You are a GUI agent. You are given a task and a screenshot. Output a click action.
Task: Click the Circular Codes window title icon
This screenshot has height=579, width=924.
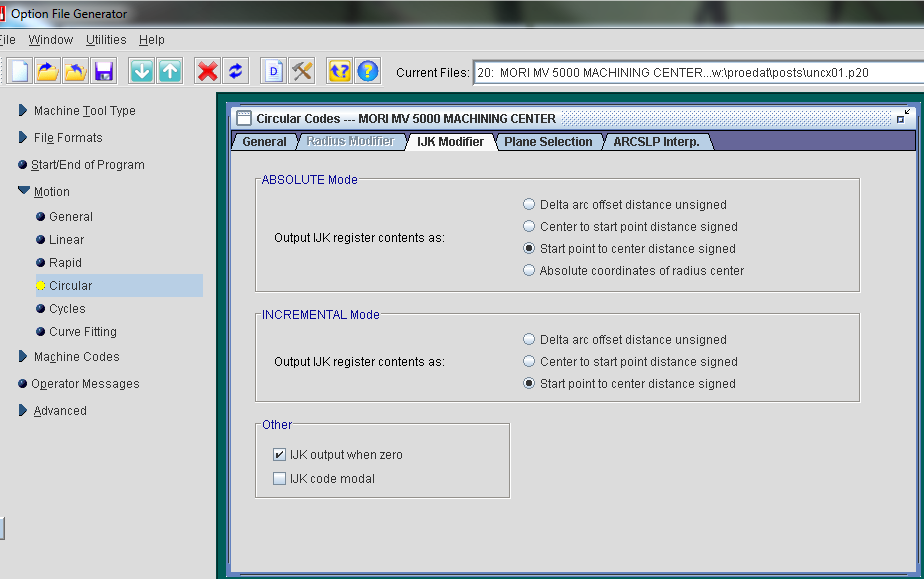coord(244,118)
